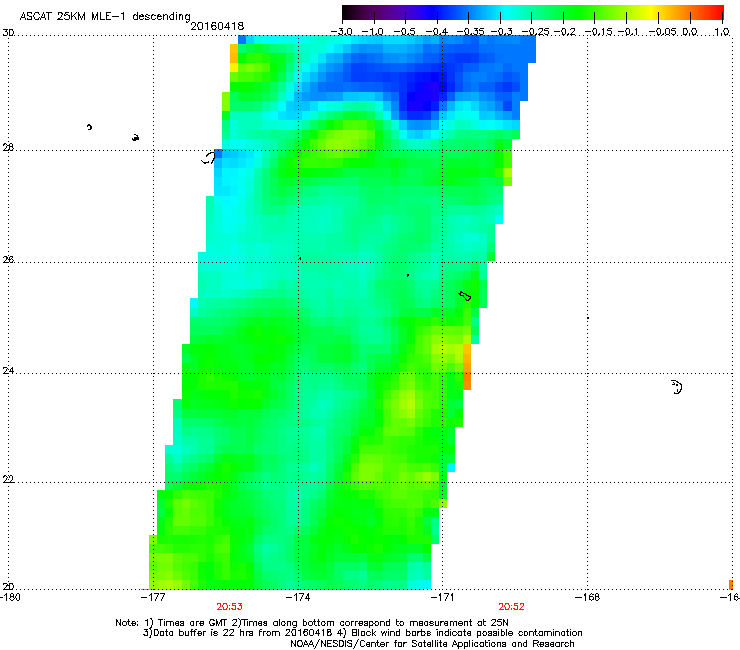Click the red time stamp 20:53
The image size is (740, 650).
click(229, 607)
